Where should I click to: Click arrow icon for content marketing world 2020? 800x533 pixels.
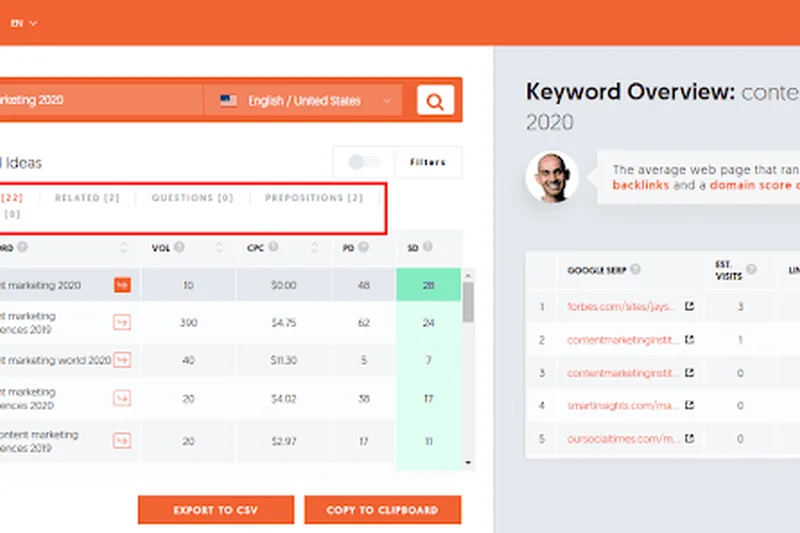[x=122, y=359]
